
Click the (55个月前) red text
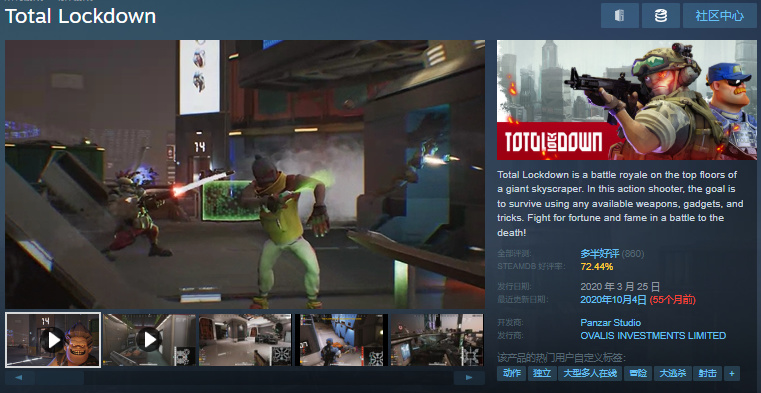coord(672,299)
